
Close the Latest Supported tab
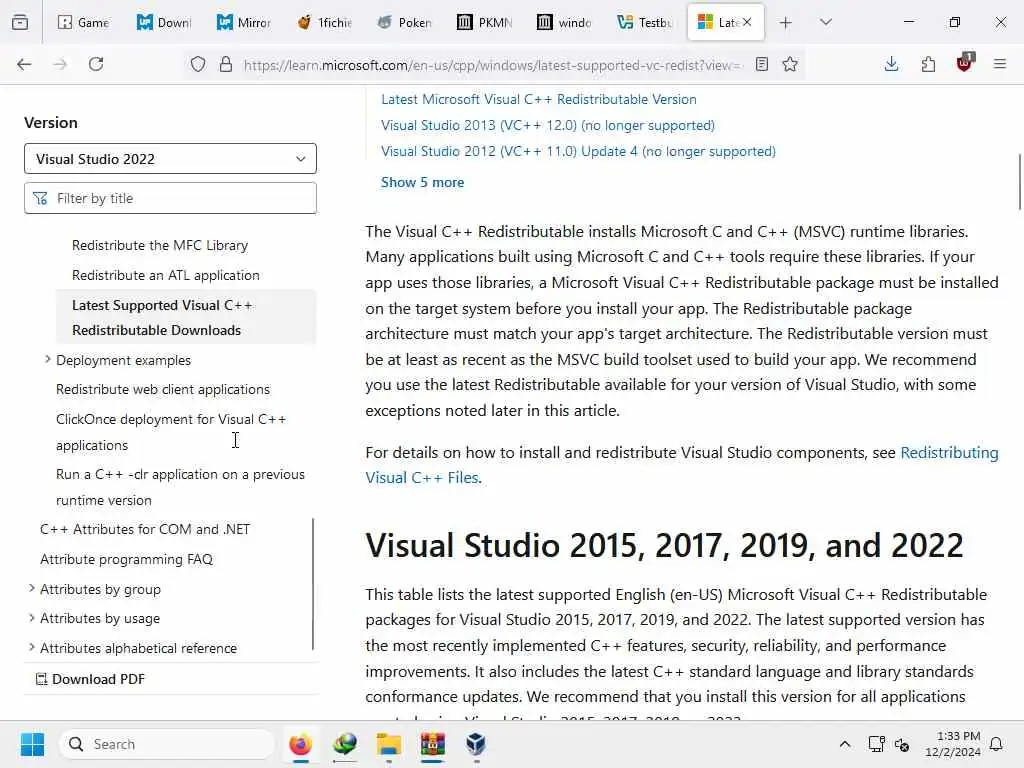tap(747, 22)
